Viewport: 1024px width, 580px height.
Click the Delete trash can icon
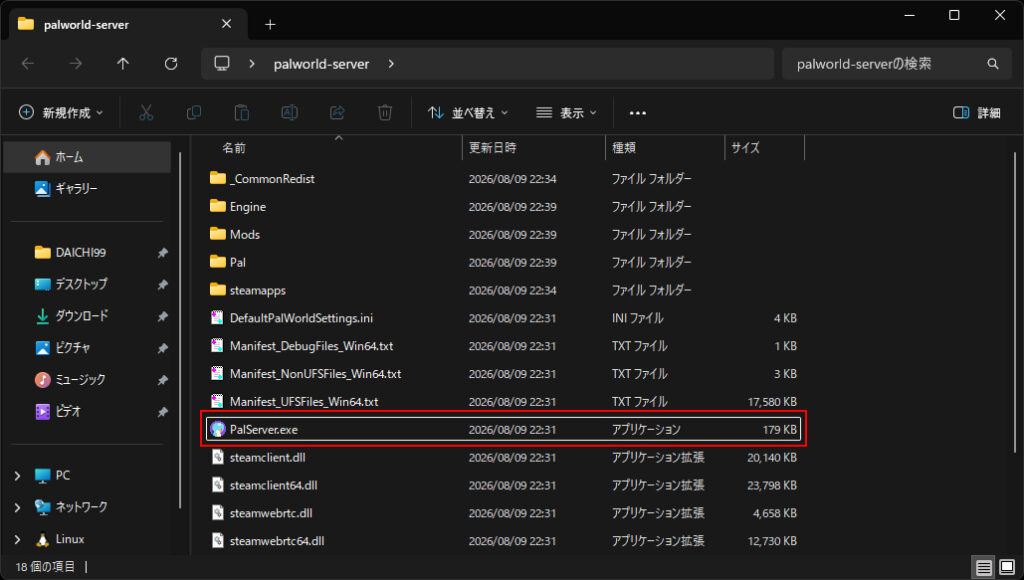click(385, 113)
